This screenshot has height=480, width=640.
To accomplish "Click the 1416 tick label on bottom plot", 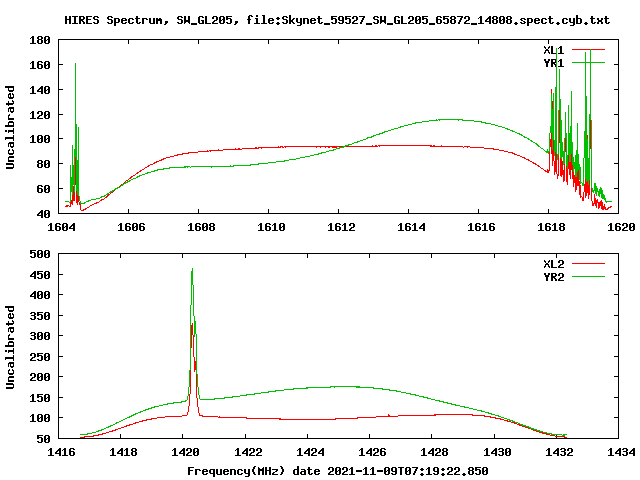I will [61, 452].
